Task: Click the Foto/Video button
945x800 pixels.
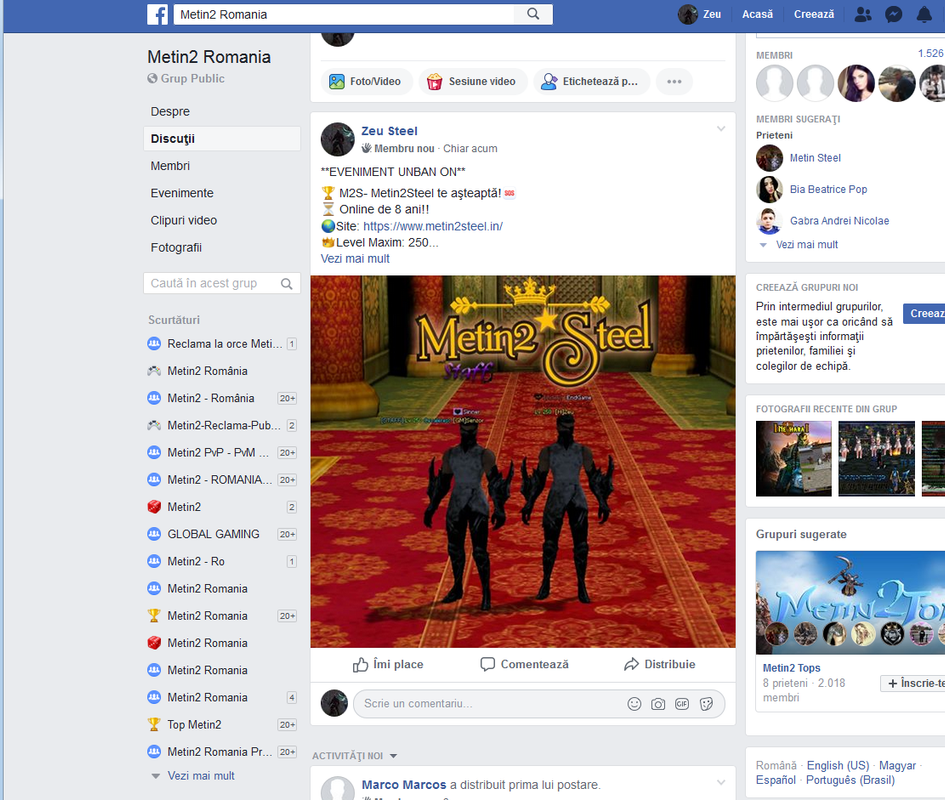Action: pos(365,81)
